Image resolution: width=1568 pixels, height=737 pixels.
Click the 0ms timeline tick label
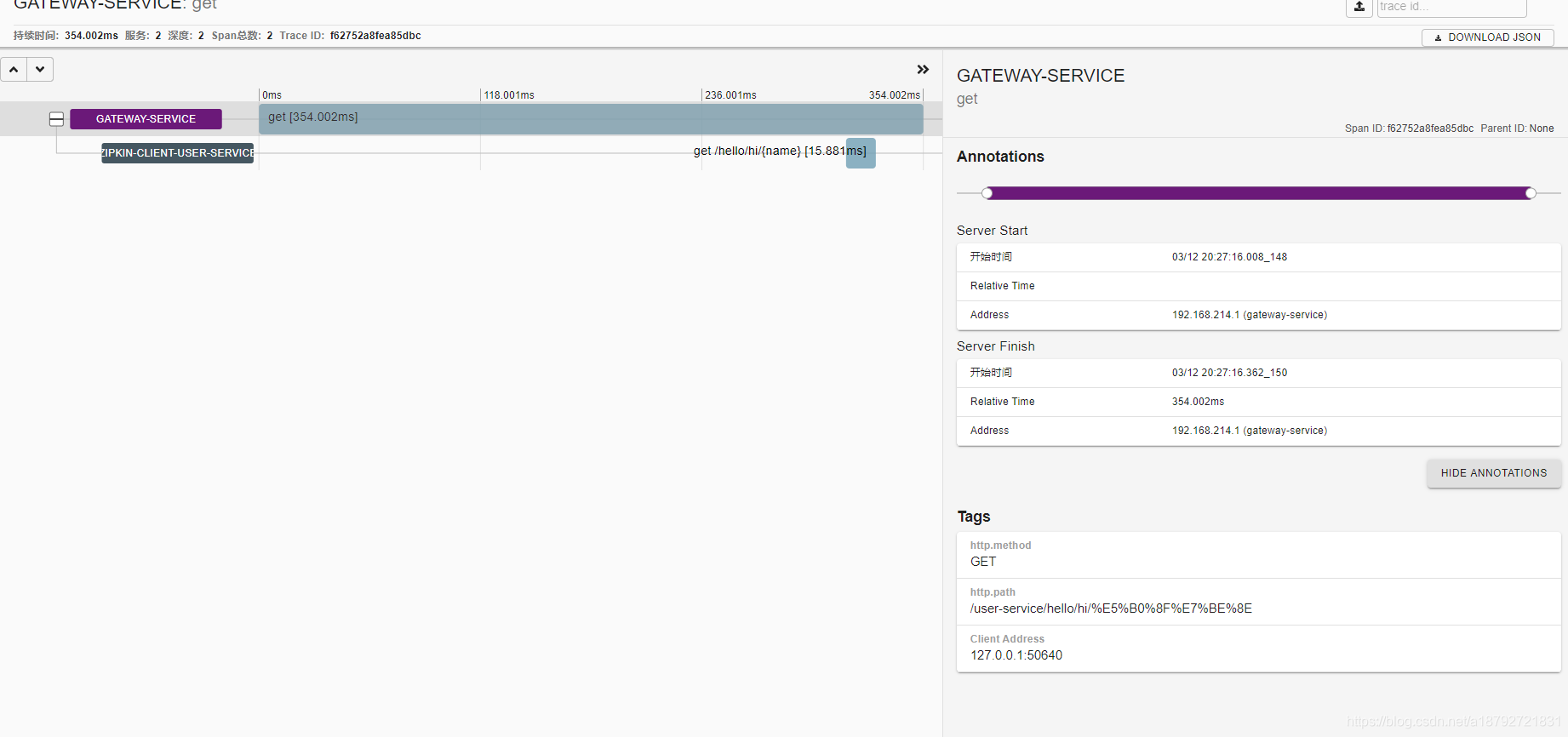coord(272,95)
